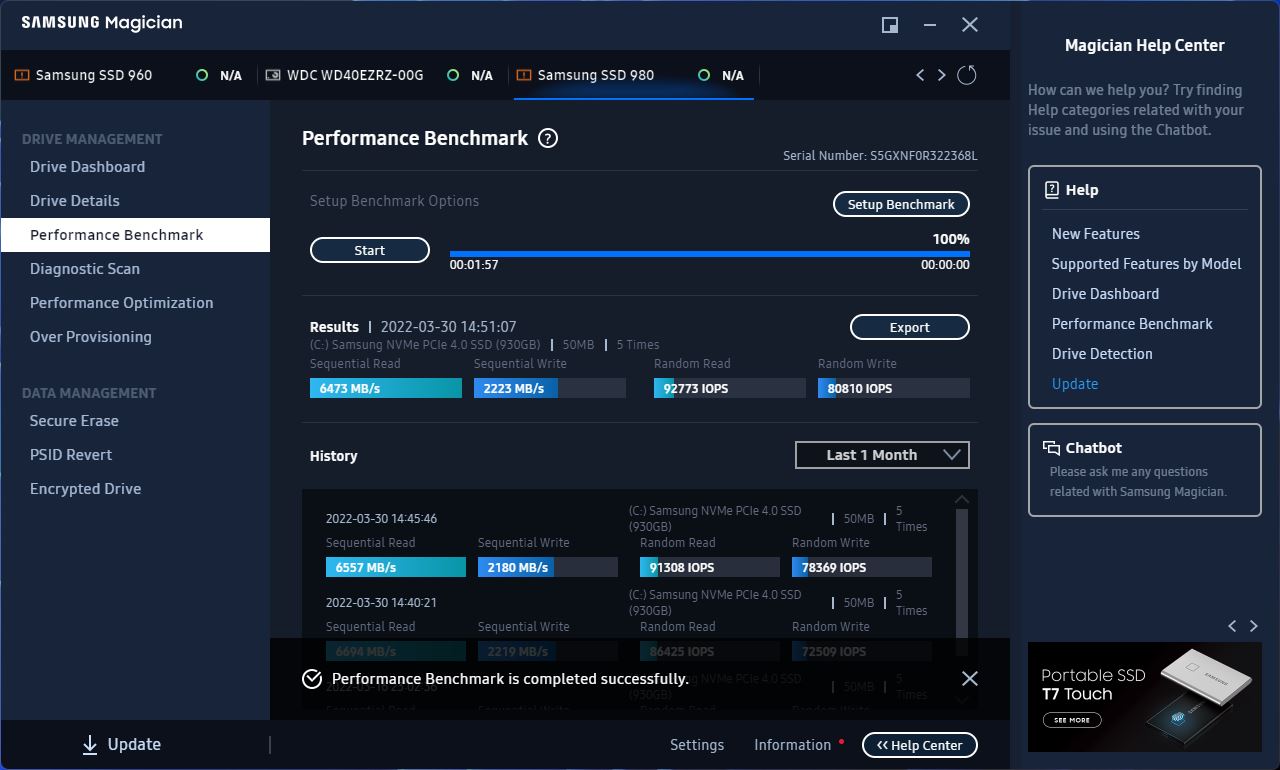Click the Setup Benchmark button
This screenshot has height=770, width=1280.
[901, 205]
